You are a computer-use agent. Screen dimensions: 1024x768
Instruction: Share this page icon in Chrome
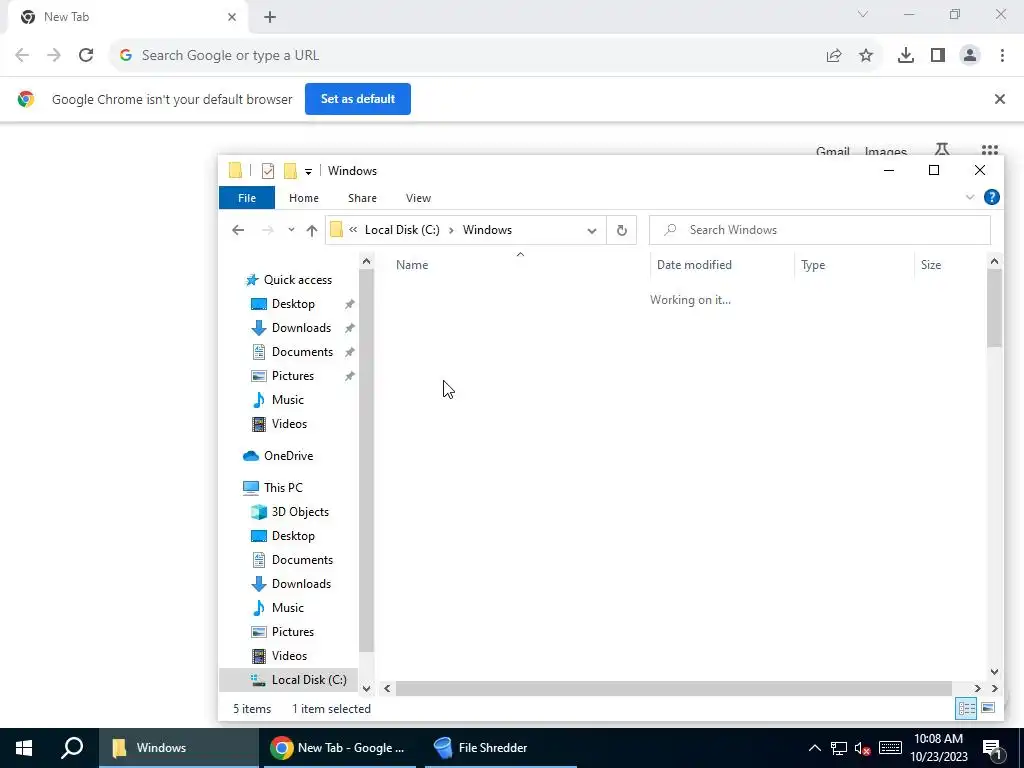[x=834, y=56]
